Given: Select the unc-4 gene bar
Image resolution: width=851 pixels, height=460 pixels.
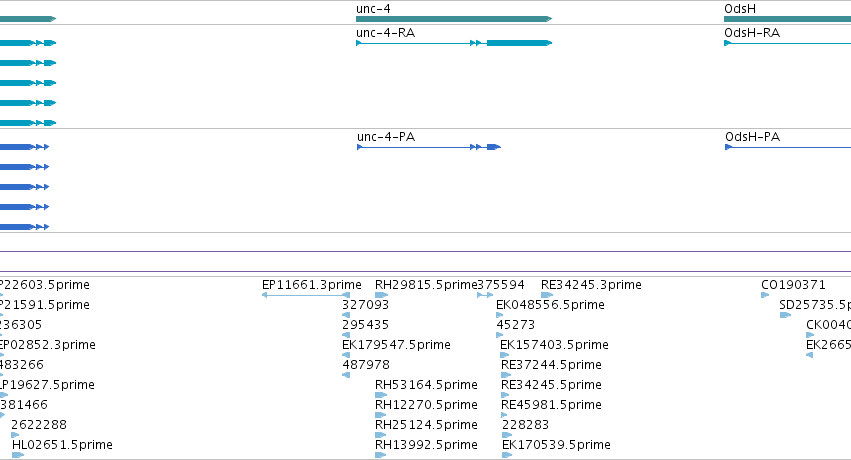Looking at the screenshot, I should point(454,19).
